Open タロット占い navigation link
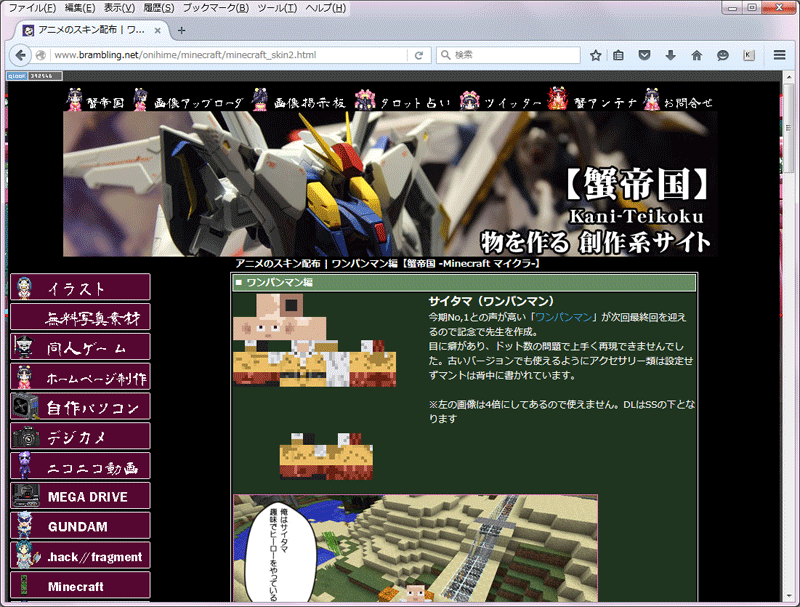Screen dimensions: 800x607 pos(403,100)
